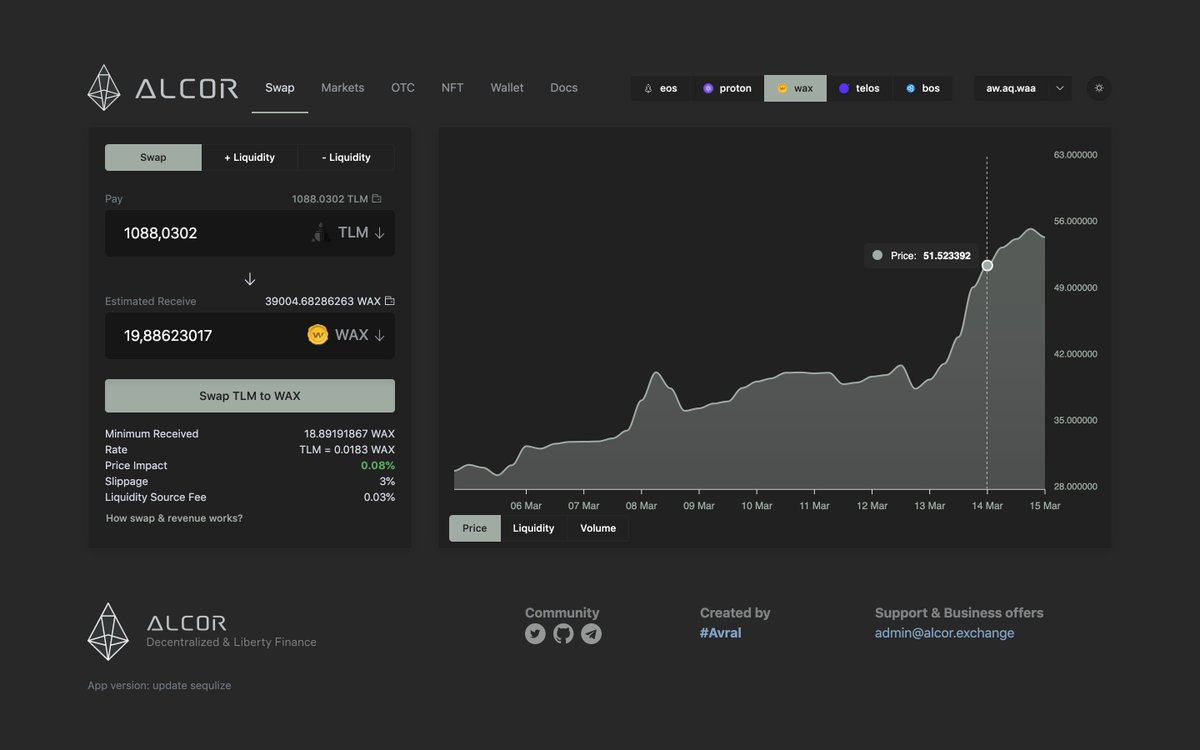1200x750 pixels.
Task: Open Alcor's GitHub repository icon
Action: pyautogui.click(x=563, y=633)
